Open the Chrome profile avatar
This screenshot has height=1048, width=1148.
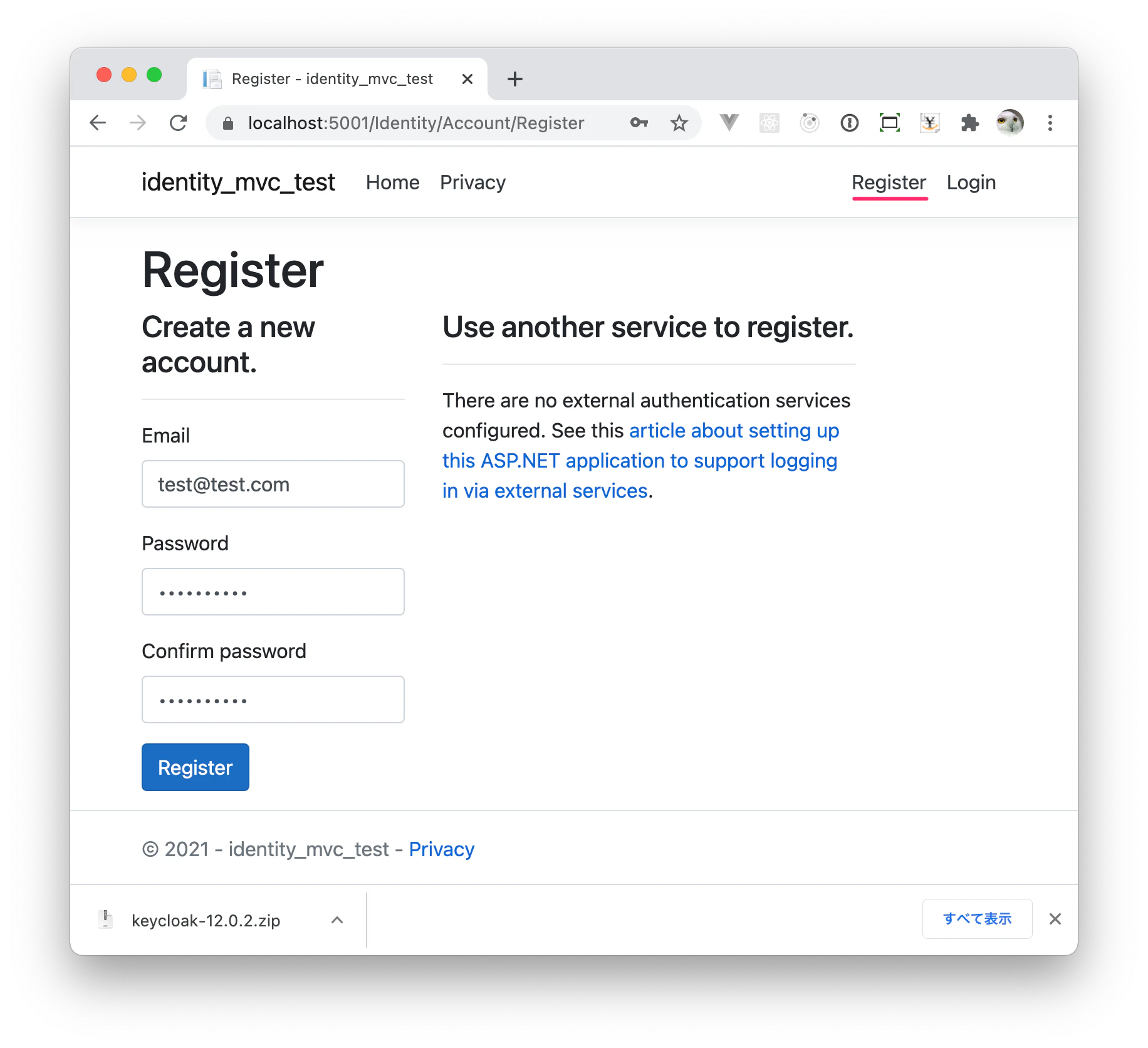pos(1010,123)
